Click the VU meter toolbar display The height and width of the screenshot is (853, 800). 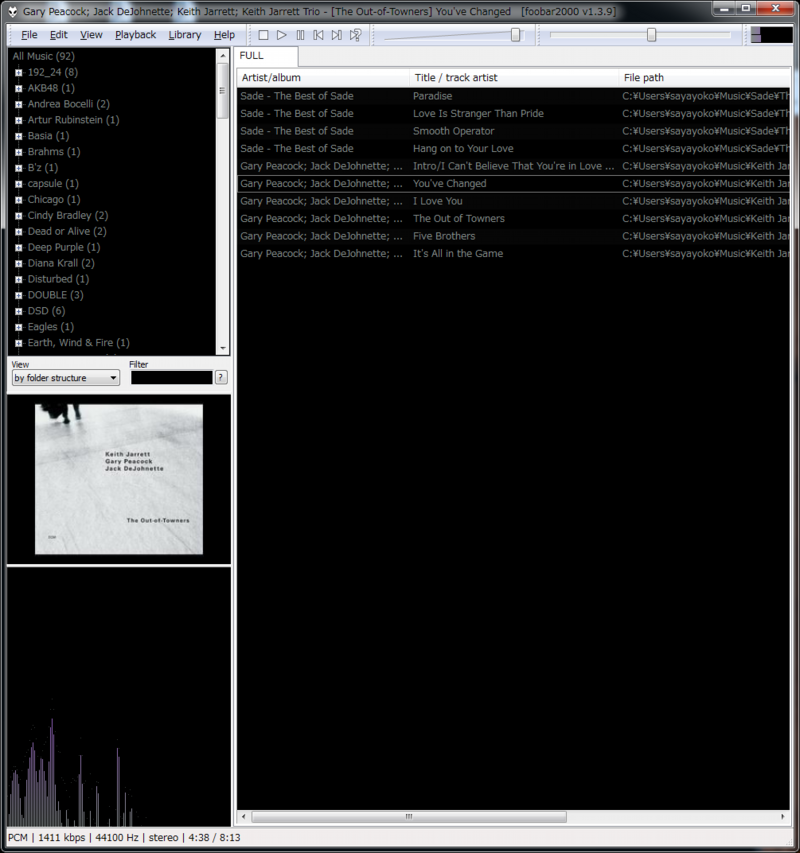click(771, 35)
